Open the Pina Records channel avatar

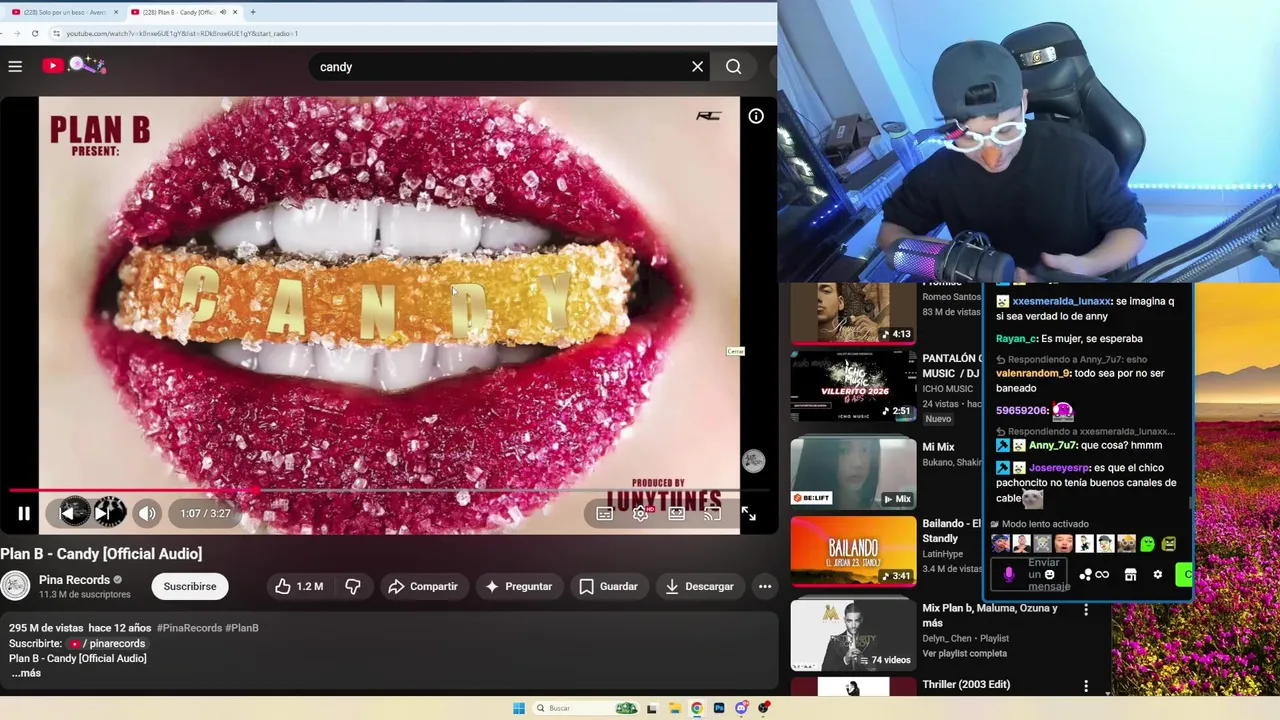[x=15, y=586]
